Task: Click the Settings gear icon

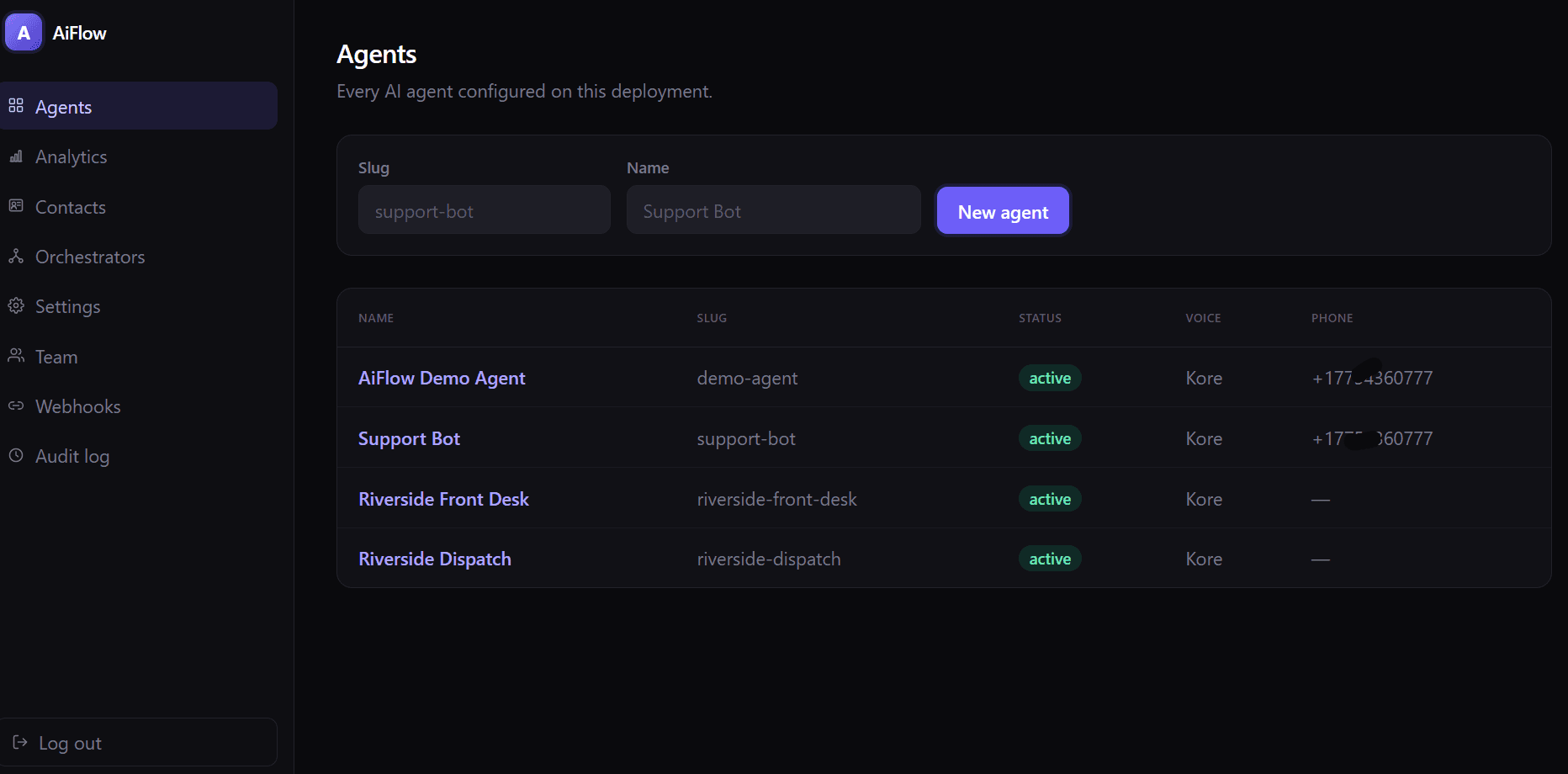Action: [x=16, y=305]
